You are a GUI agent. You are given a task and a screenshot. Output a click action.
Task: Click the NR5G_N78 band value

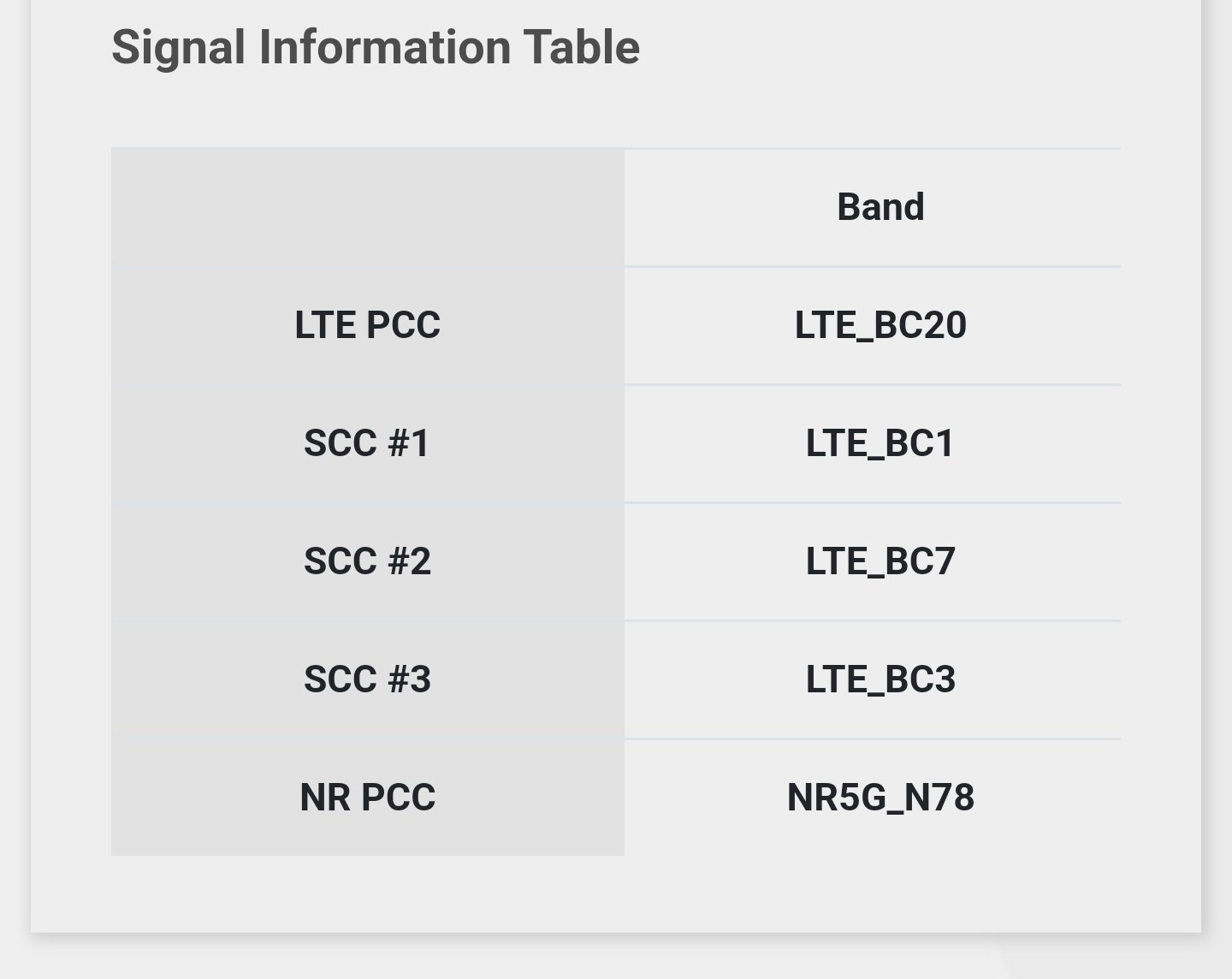coord(880,798)
